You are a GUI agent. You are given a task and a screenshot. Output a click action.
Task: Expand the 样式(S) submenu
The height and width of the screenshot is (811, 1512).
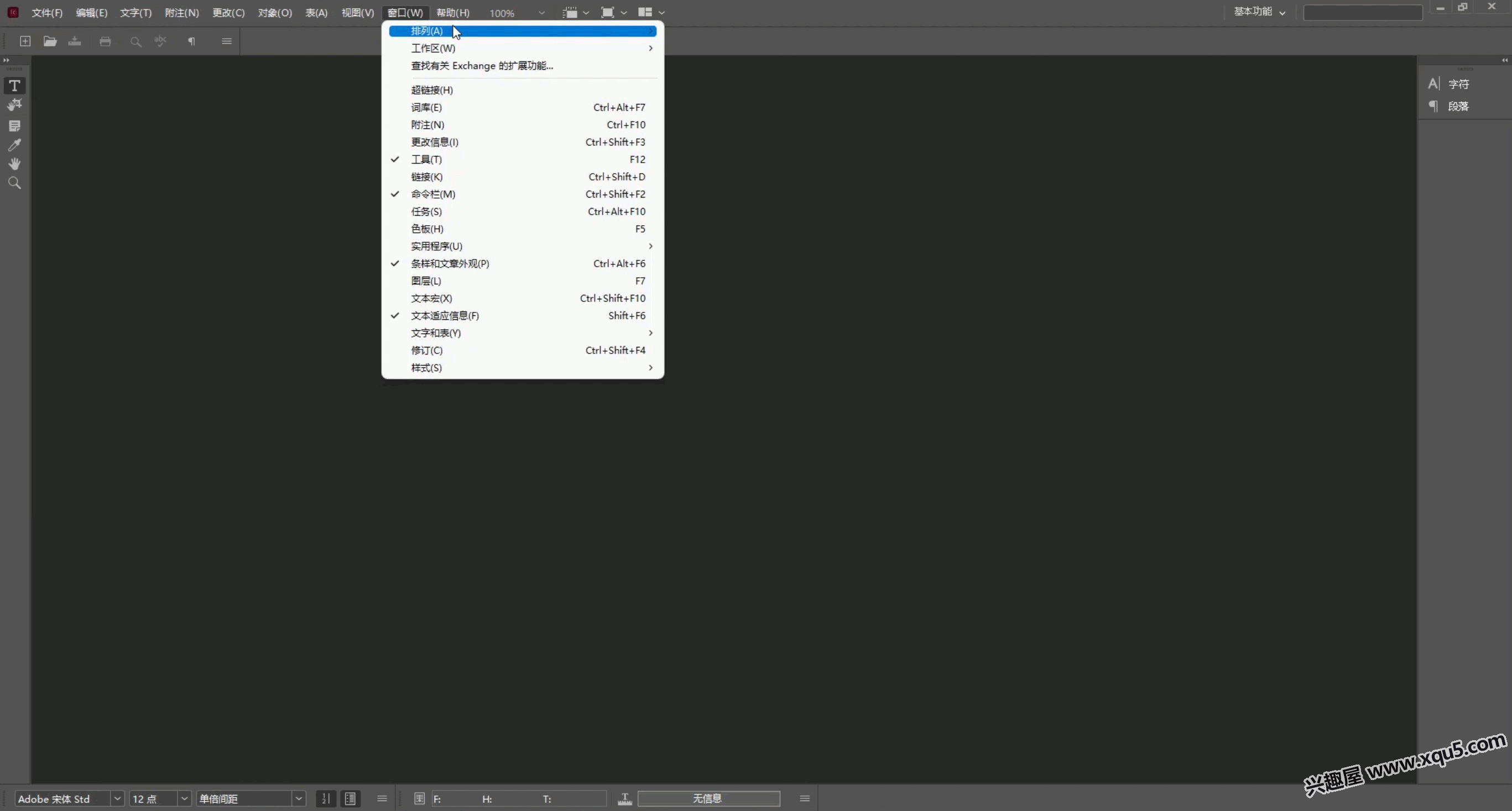523,368
